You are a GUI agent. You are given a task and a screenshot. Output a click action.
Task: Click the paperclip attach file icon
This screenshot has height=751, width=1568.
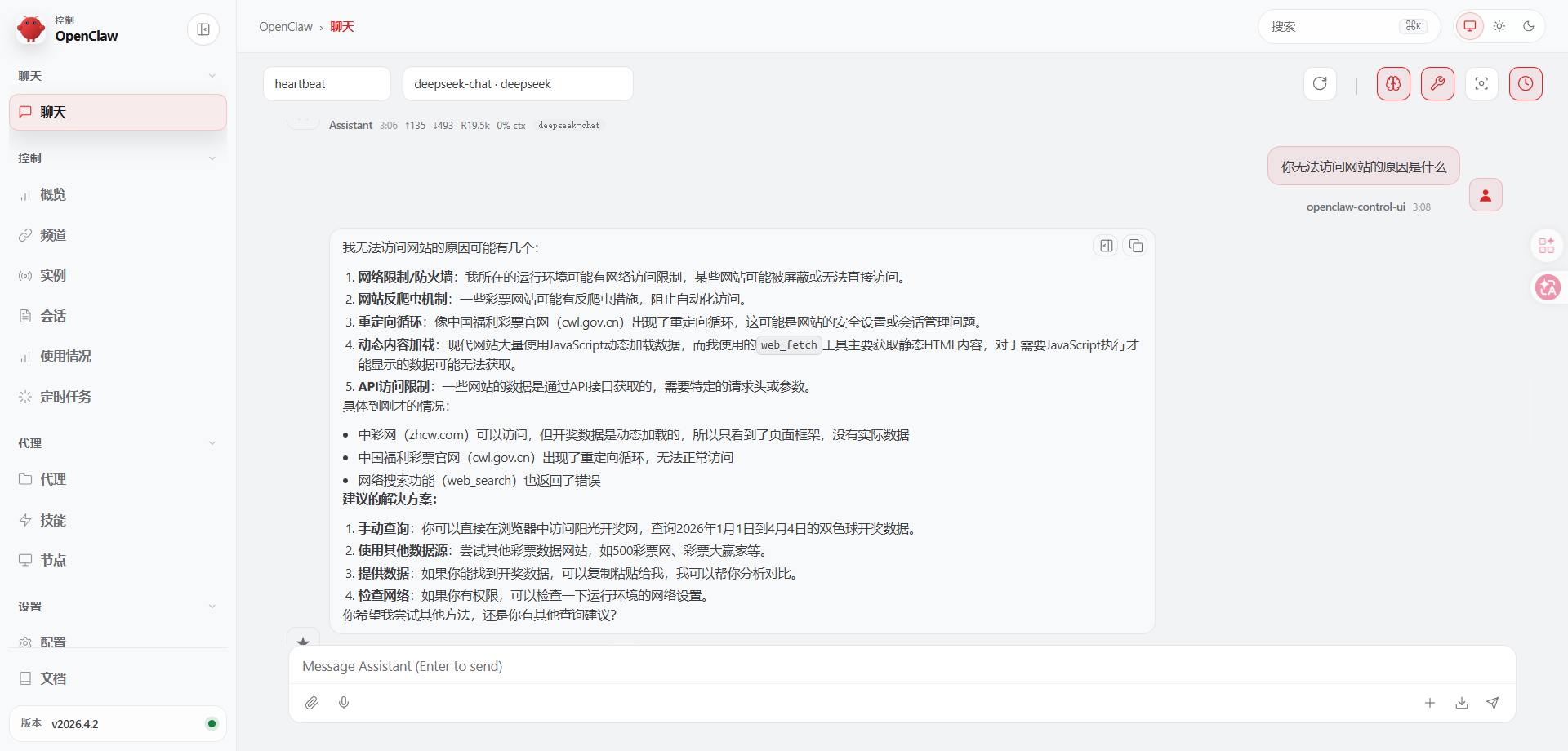(x=311, y=703)
